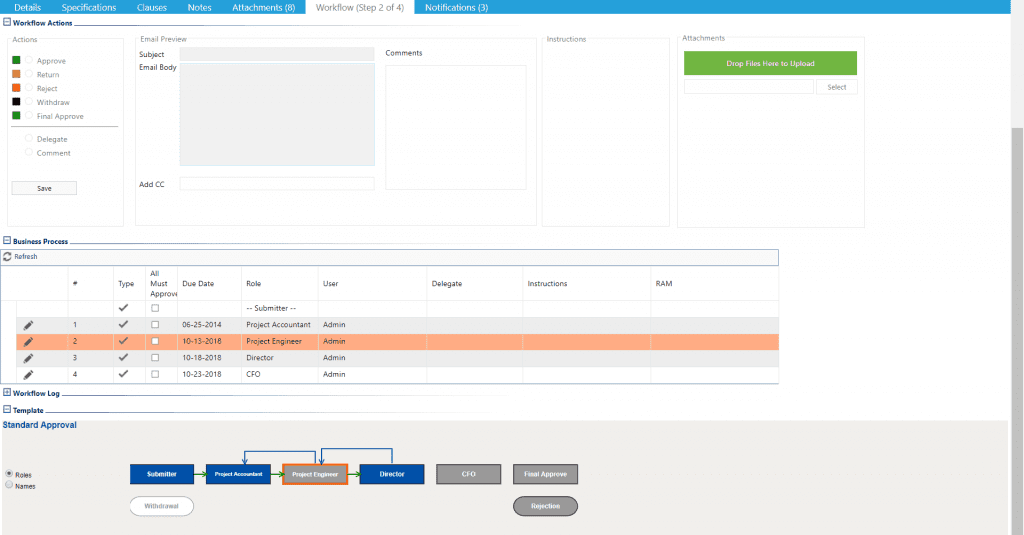1024x535 pixels.
Task: Switch template view to Names
Action: point(9,485)
